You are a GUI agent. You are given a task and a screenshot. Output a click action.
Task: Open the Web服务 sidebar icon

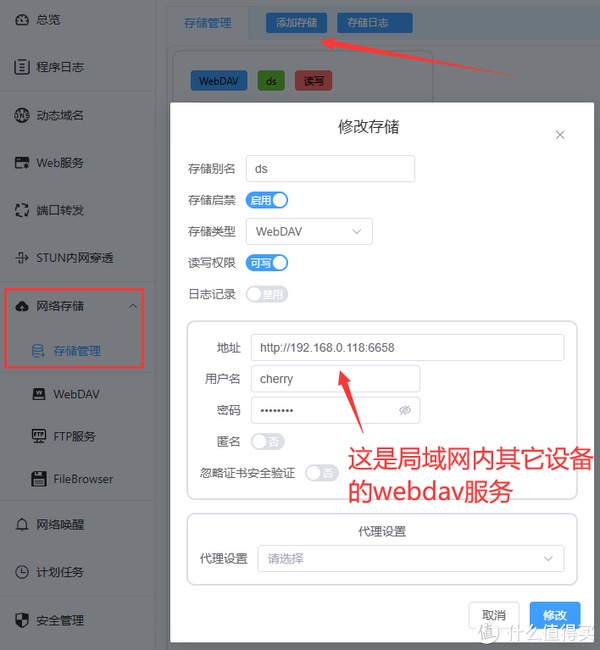point(22,162)
